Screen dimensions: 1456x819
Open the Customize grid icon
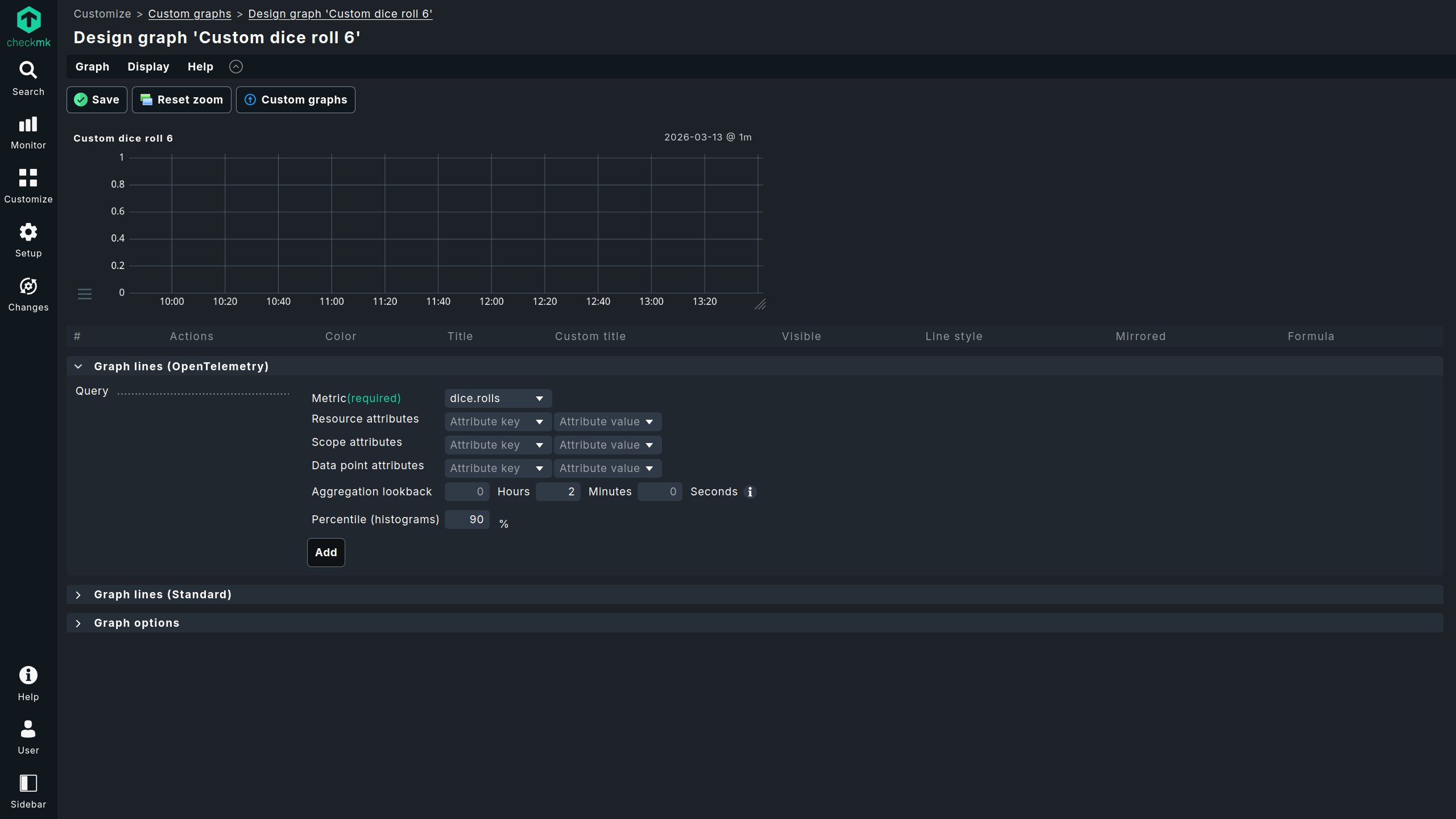coord(28,178)
